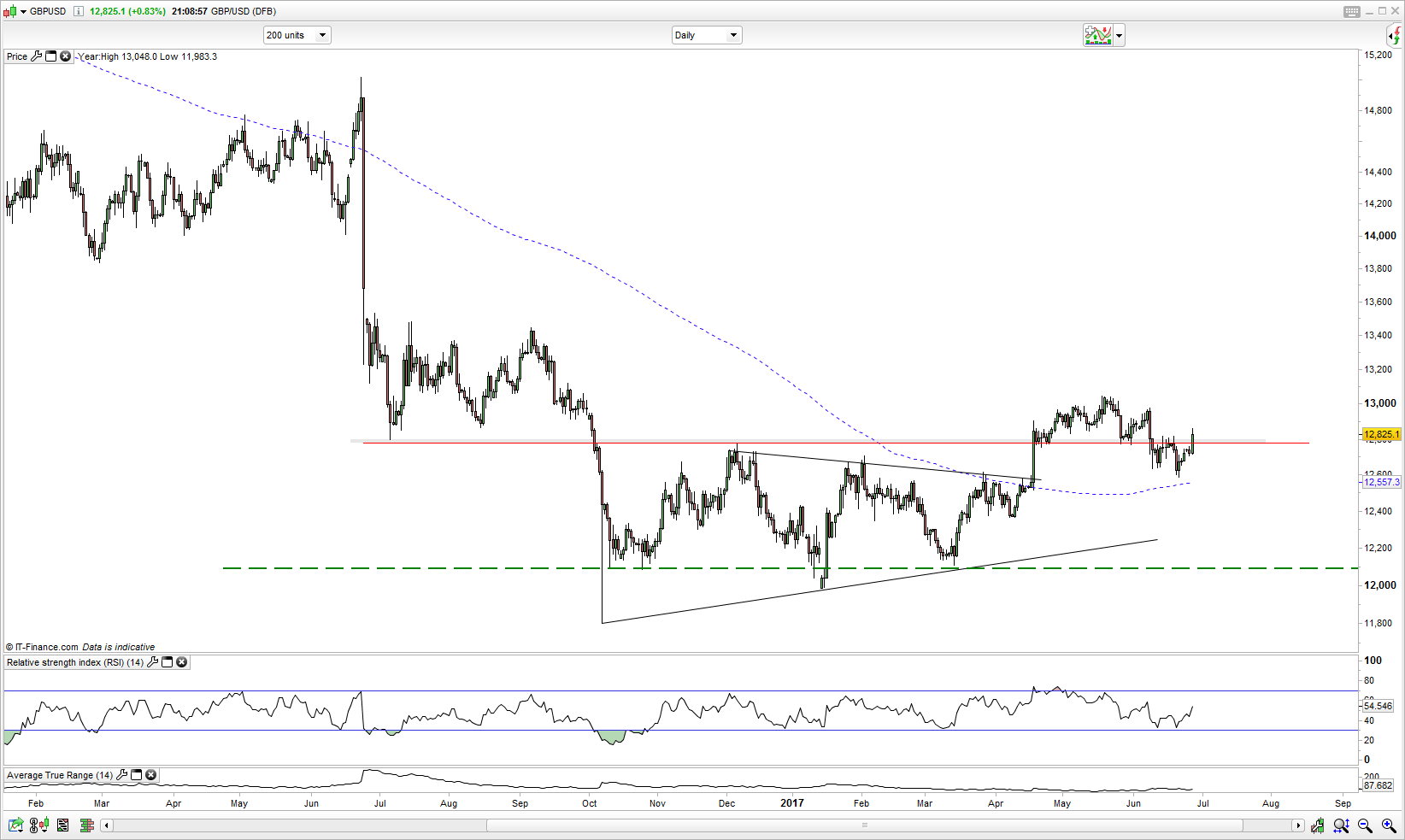The image size is (1405, 840).
Task: Open the 200 units dropdown
Action: point(297,35)
